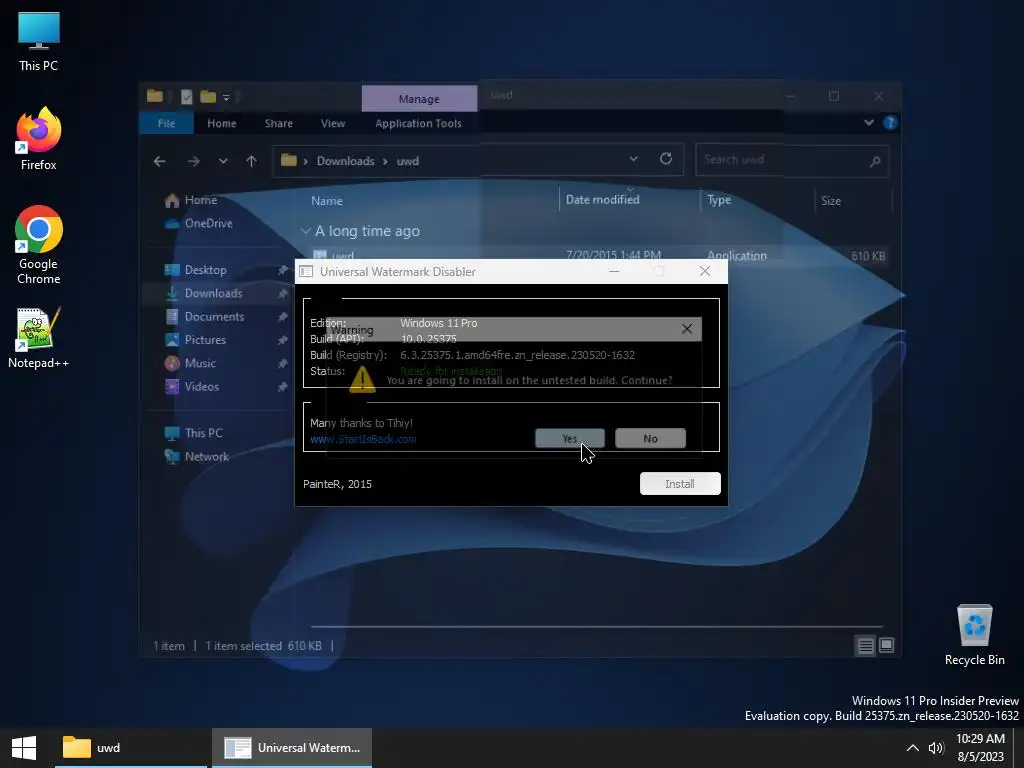Minimize the Universal Watermark Disabler window
Image resolution: width=1024 pixels, height=768 pixels.
pos(614,271)
